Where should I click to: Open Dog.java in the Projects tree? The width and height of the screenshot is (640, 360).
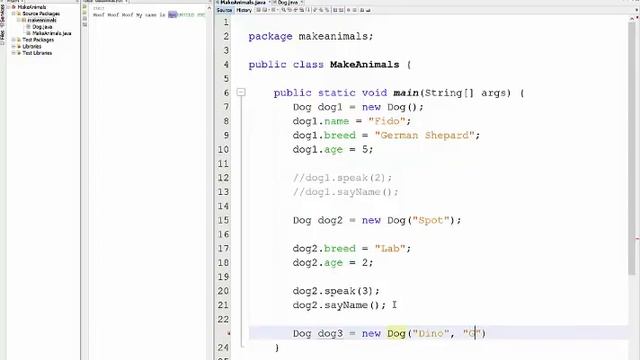(x=42, y=27)
